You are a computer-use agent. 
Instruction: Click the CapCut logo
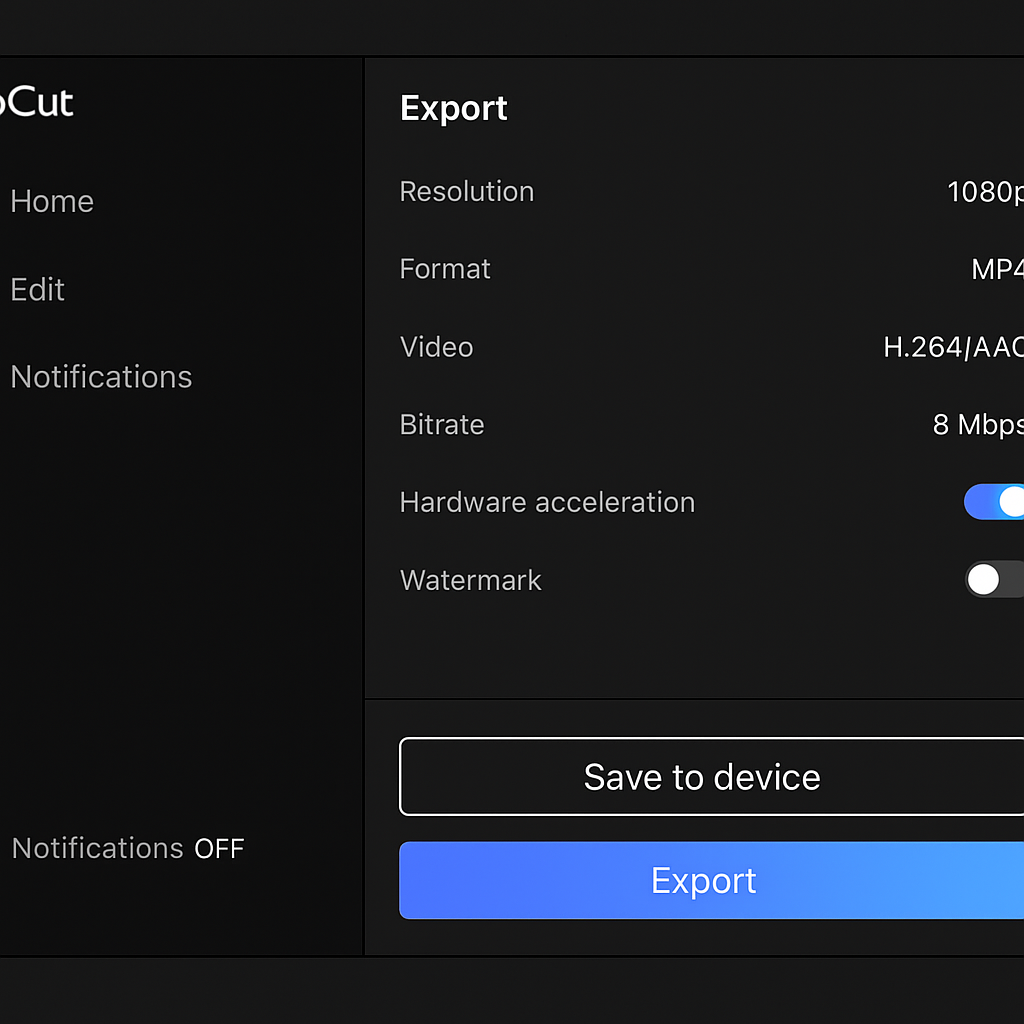[x=38, y=103]
